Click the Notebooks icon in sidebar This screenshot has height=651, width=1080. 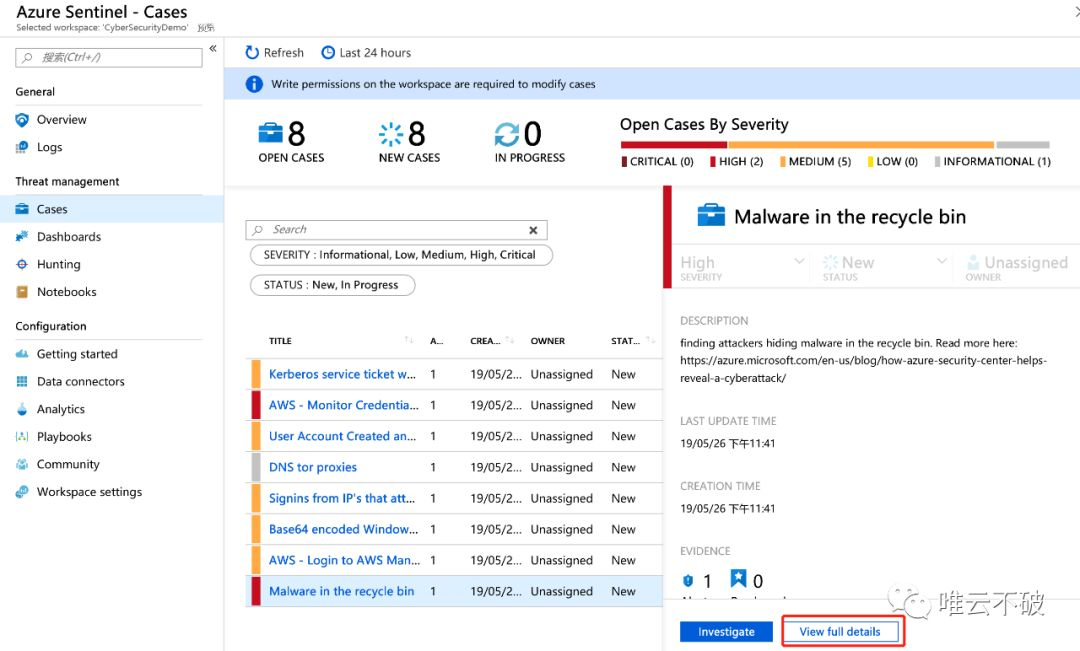22,291
